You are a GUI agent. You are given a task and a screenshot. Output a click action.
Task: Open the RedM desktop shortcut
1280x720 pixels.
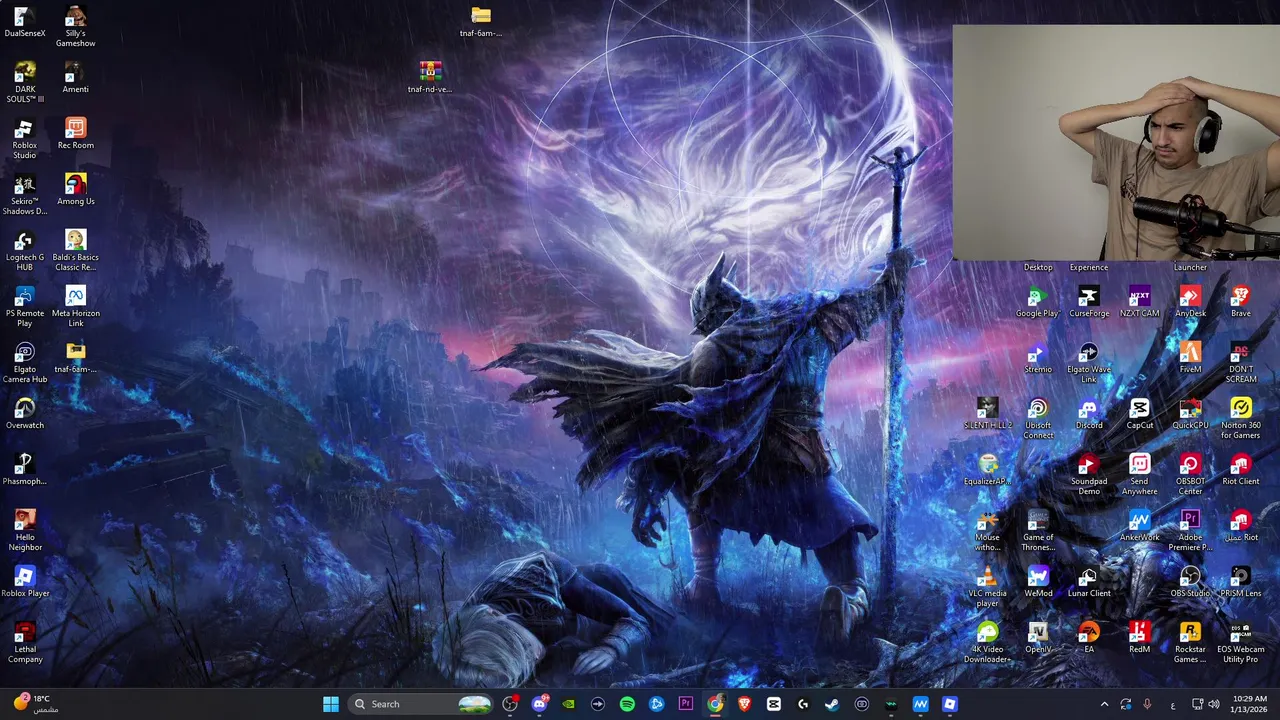[1139, 638]
